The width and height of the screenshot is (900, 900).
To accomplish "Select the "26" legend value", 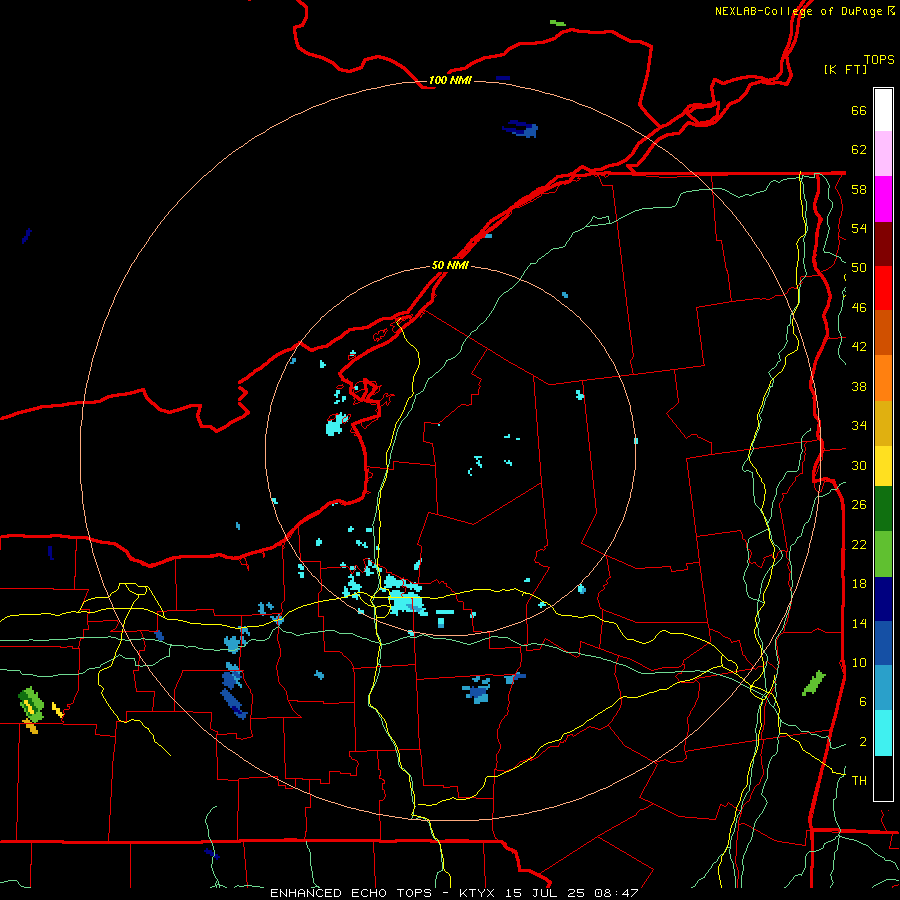I will 859,505.
